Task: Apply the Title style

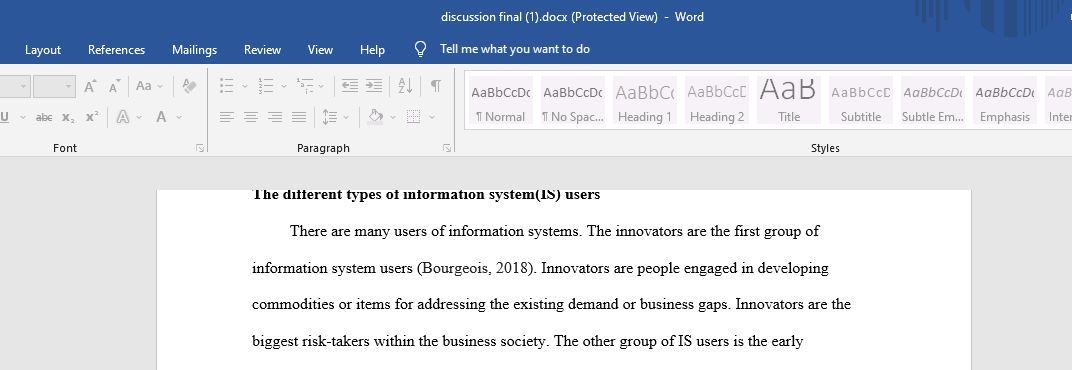Action: (x=788, y=101)
